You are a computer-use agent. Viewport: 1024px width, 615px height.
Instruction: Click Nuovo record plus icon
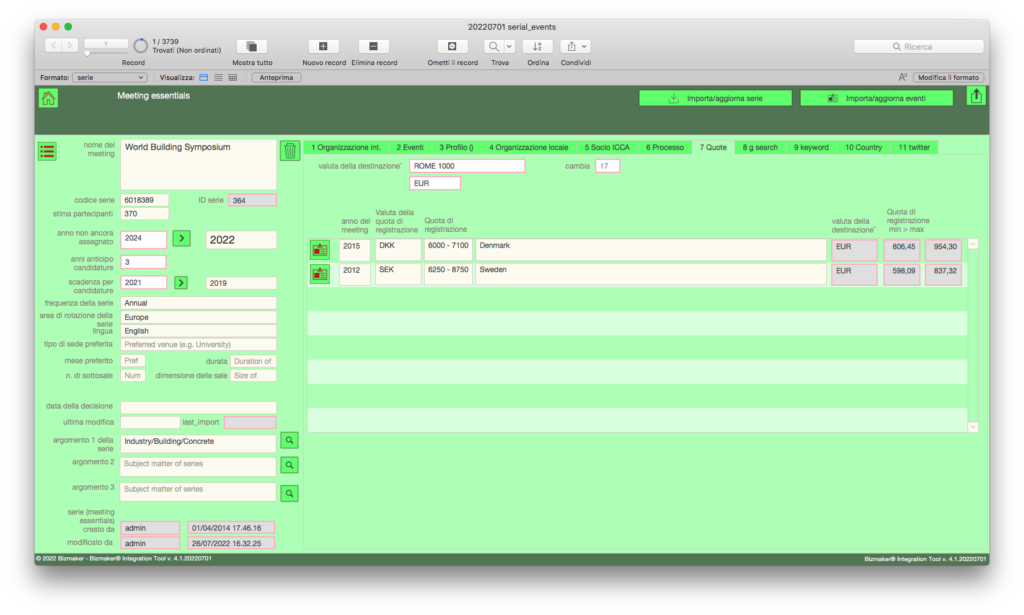[323, 46]
